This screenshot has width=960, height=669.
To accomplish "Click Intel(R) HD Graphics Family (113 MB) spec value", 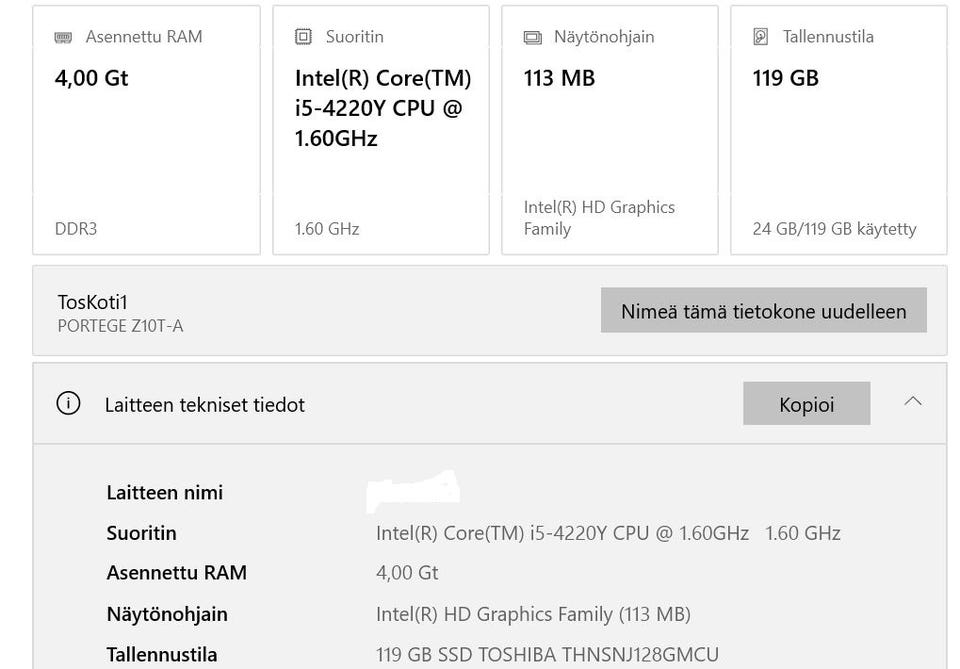I will (x=533, y=614).
